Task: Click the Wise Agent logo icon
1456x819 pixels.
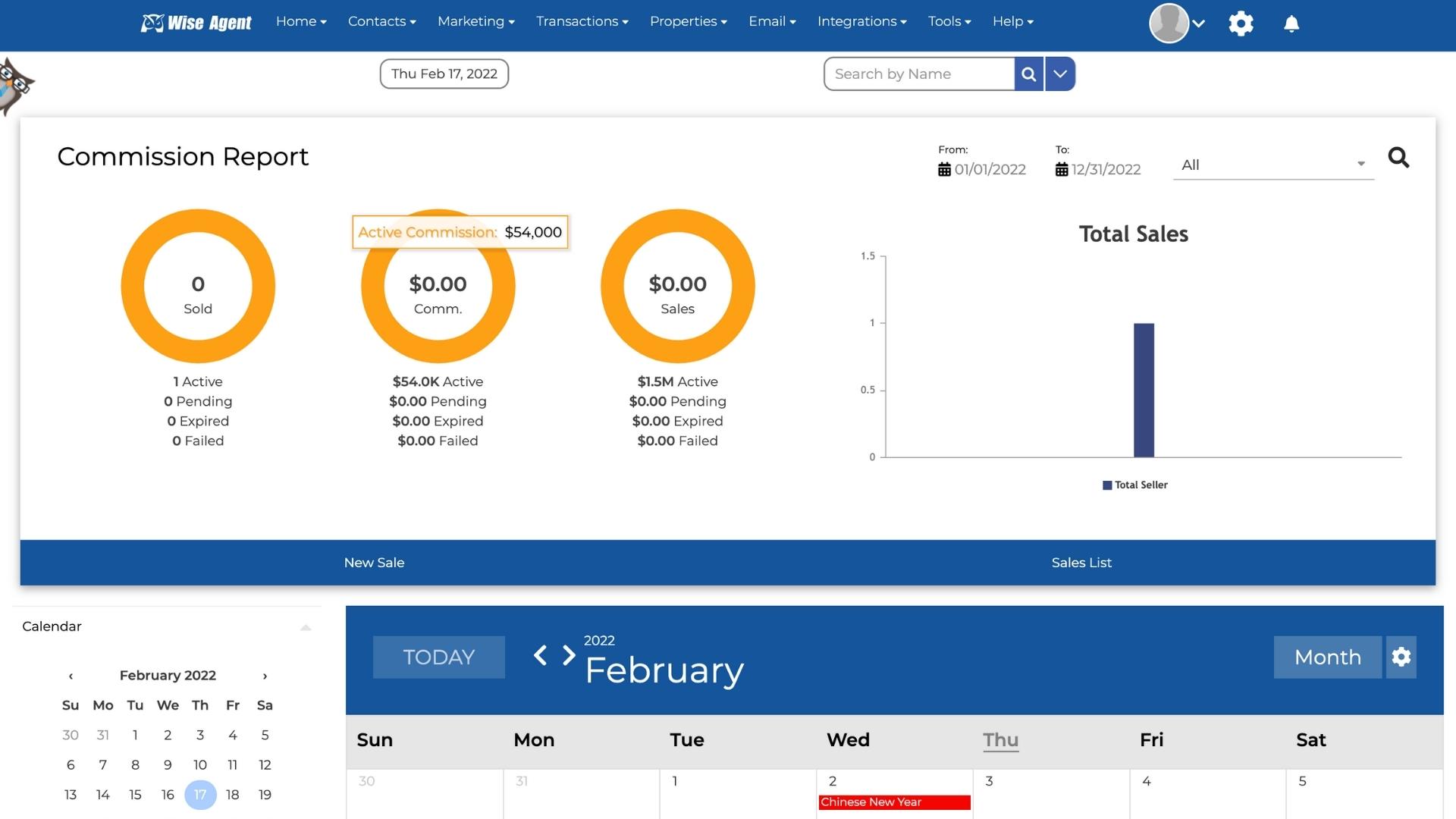Action: [152, 22]
